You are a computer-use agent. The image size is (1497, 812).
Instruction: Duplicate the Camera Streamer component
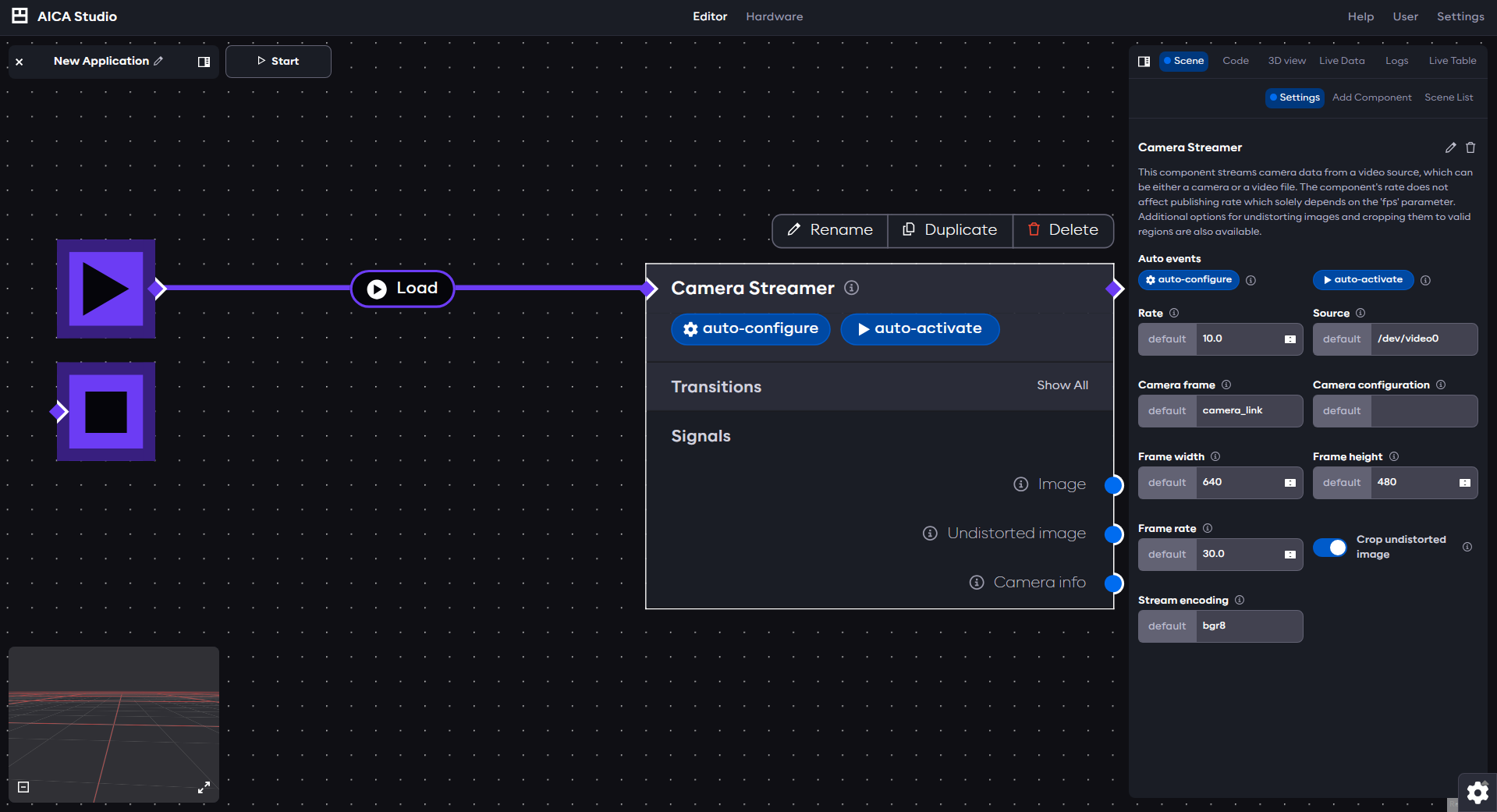949,230
